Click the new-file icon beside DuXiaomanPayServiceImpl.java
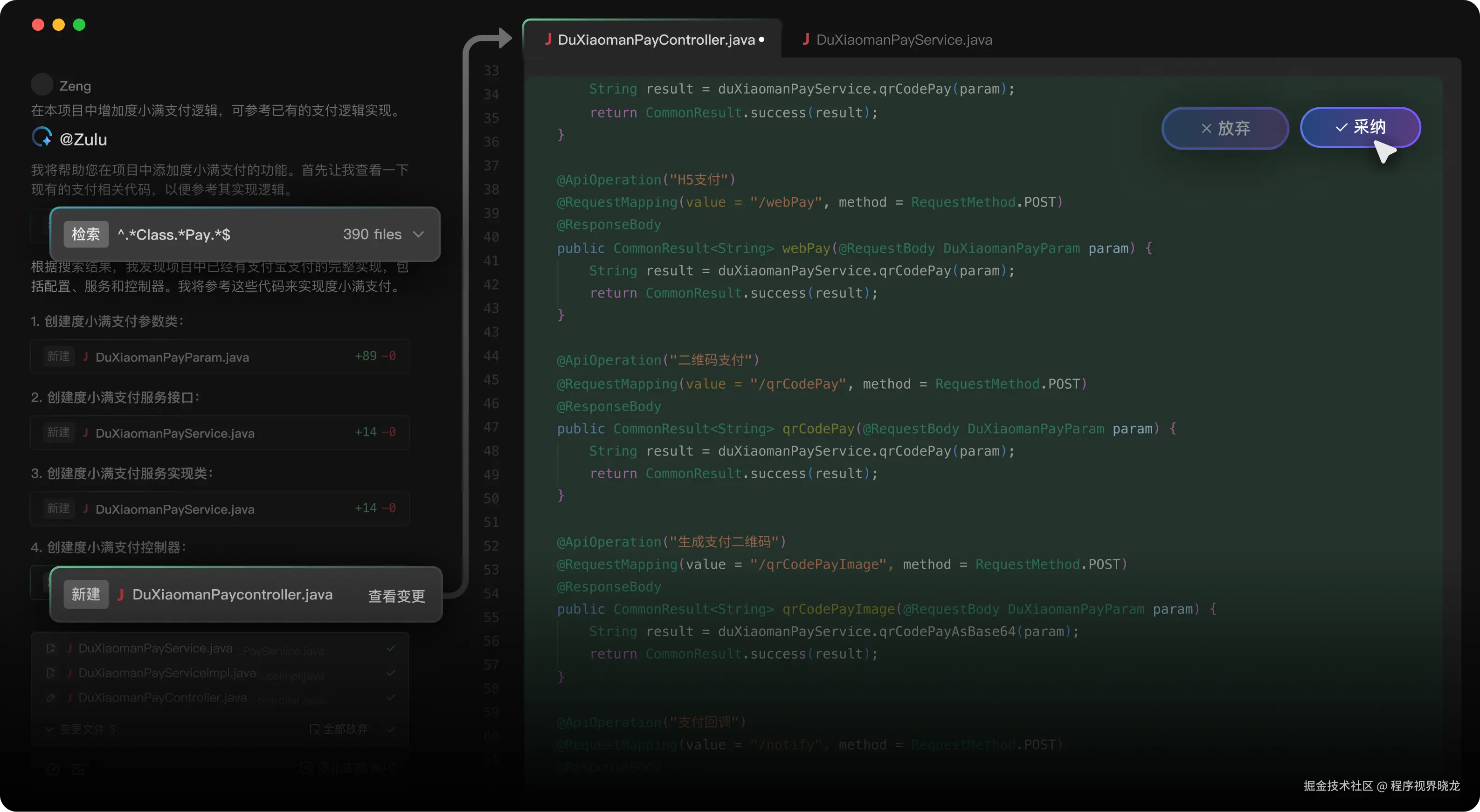 50,673
